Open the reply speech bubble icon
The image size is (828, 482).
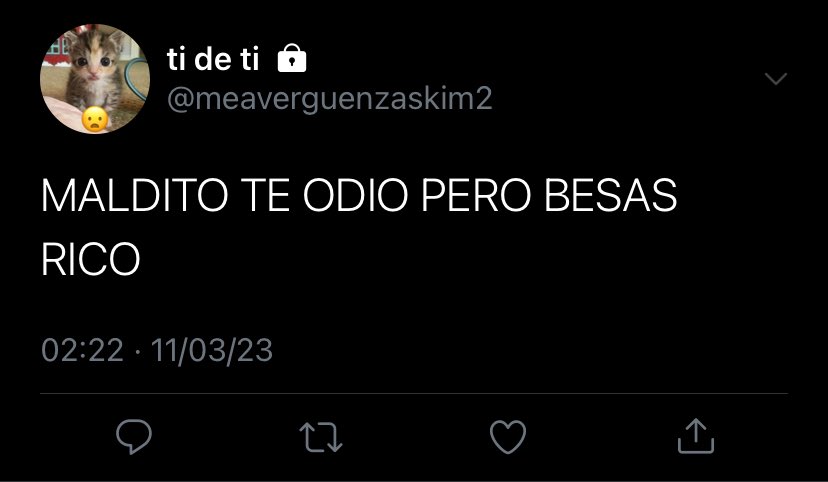[134, 437]
